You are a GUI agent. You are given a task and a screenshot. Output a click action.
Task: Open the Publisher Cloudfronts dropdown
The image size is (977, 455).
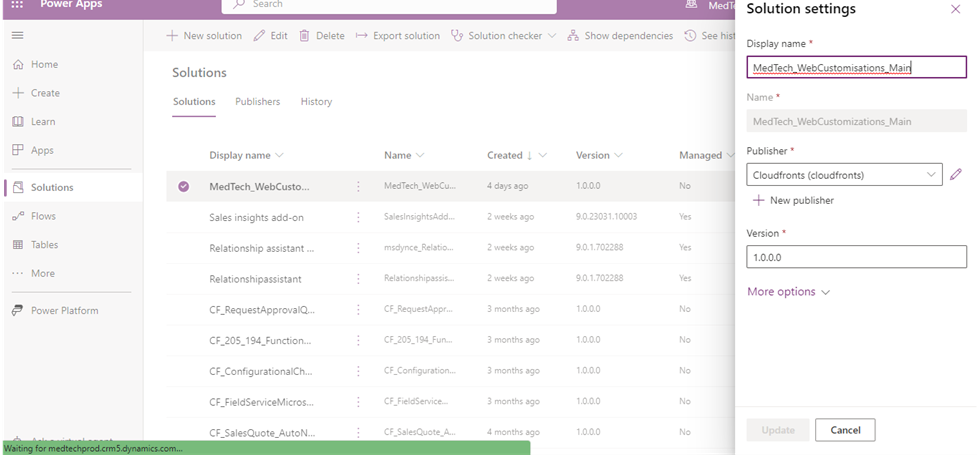point(844,175)
